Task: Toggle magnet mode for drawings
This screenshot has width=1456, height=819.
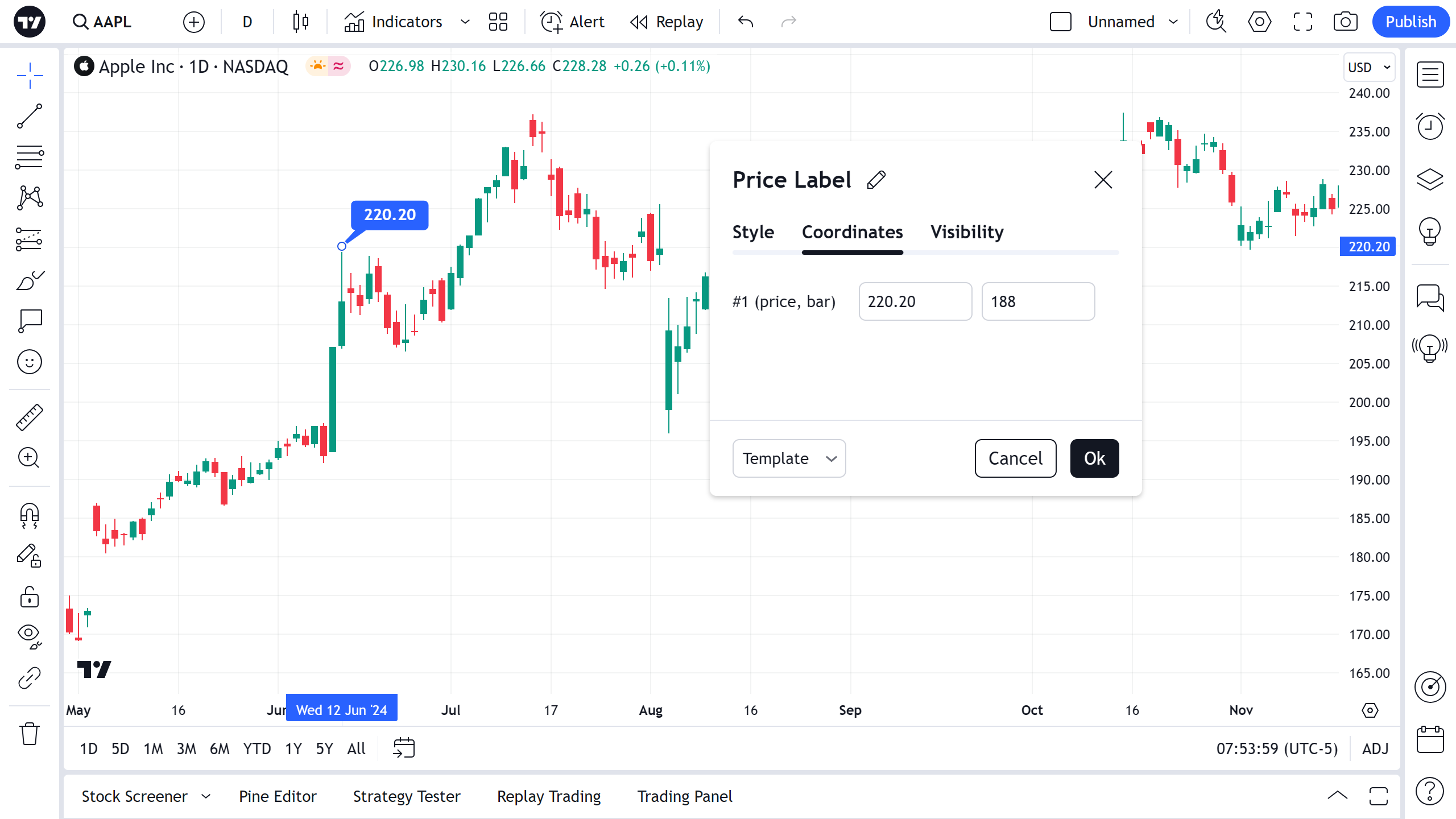Action: point(30,515)
